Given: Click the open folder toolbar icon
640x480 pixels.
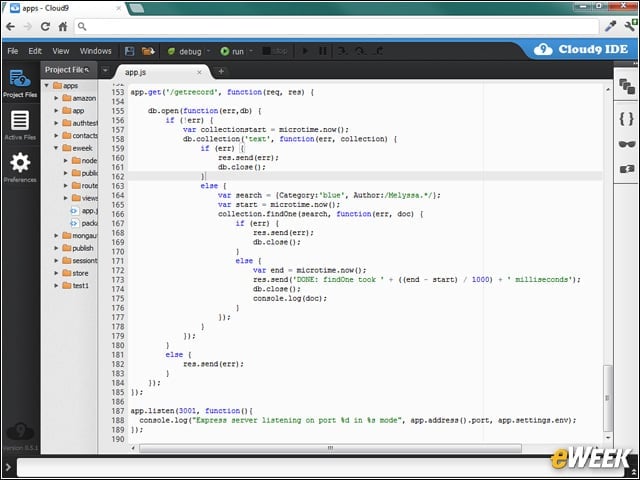Looking at the screenshot, I should (x=148, y=51).
